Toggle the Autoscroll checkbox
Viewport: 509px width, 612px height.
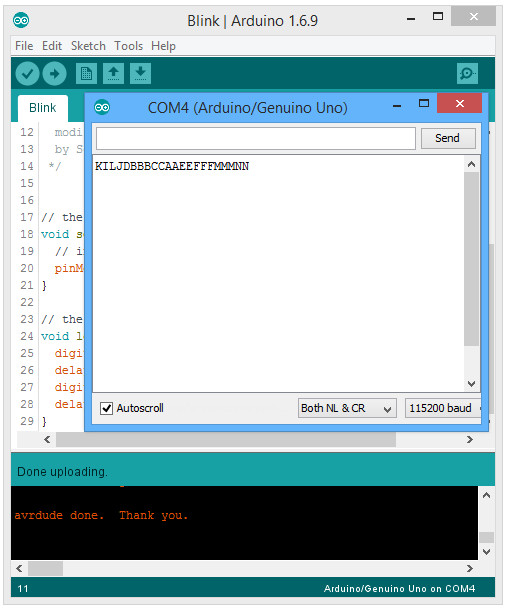[106, 408]
